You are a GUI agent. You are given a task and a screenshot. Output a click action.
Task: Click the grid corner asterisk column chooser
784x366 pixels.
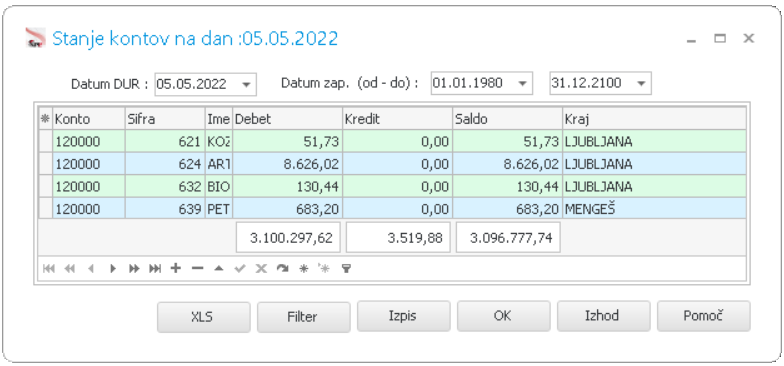[46, 119]
